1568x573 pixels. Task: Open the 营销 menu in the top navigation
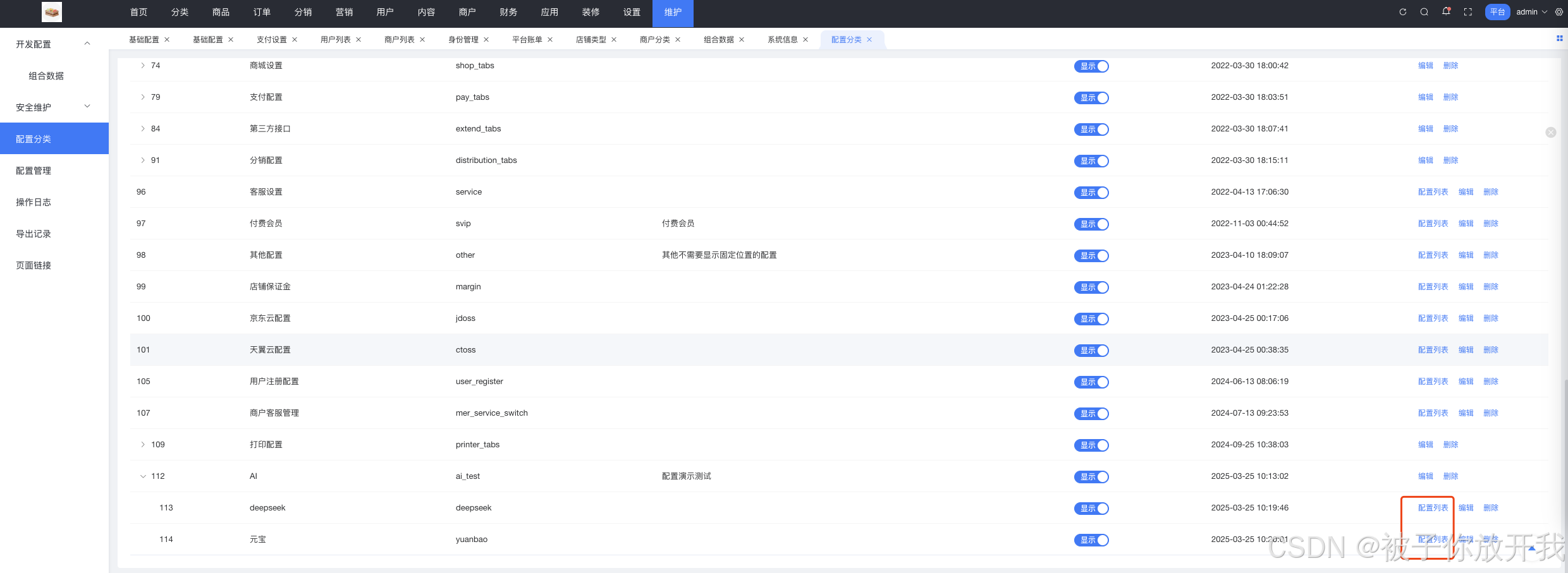tap(344, 11)
